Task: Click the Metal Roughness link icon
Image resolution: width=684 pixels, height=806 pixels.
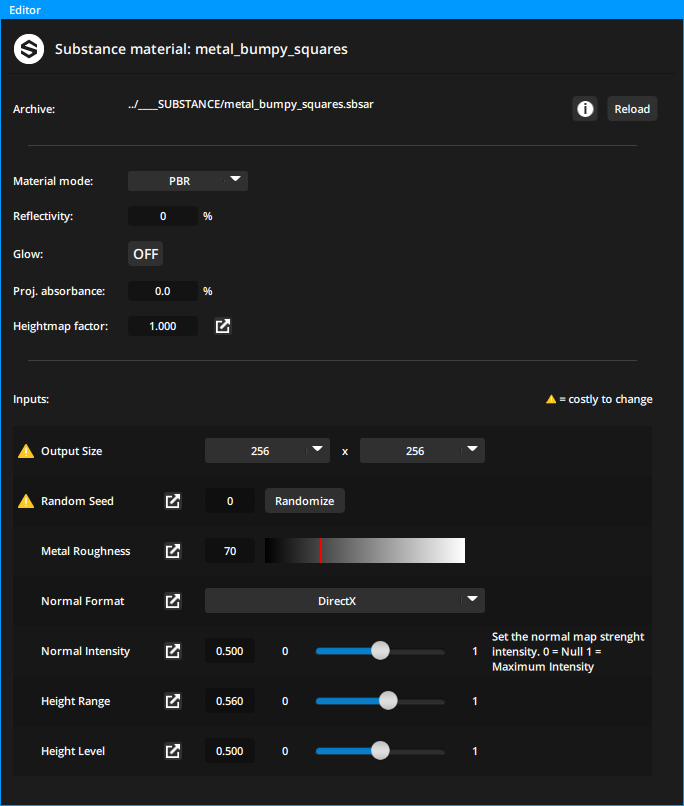Action: [173, 551]
